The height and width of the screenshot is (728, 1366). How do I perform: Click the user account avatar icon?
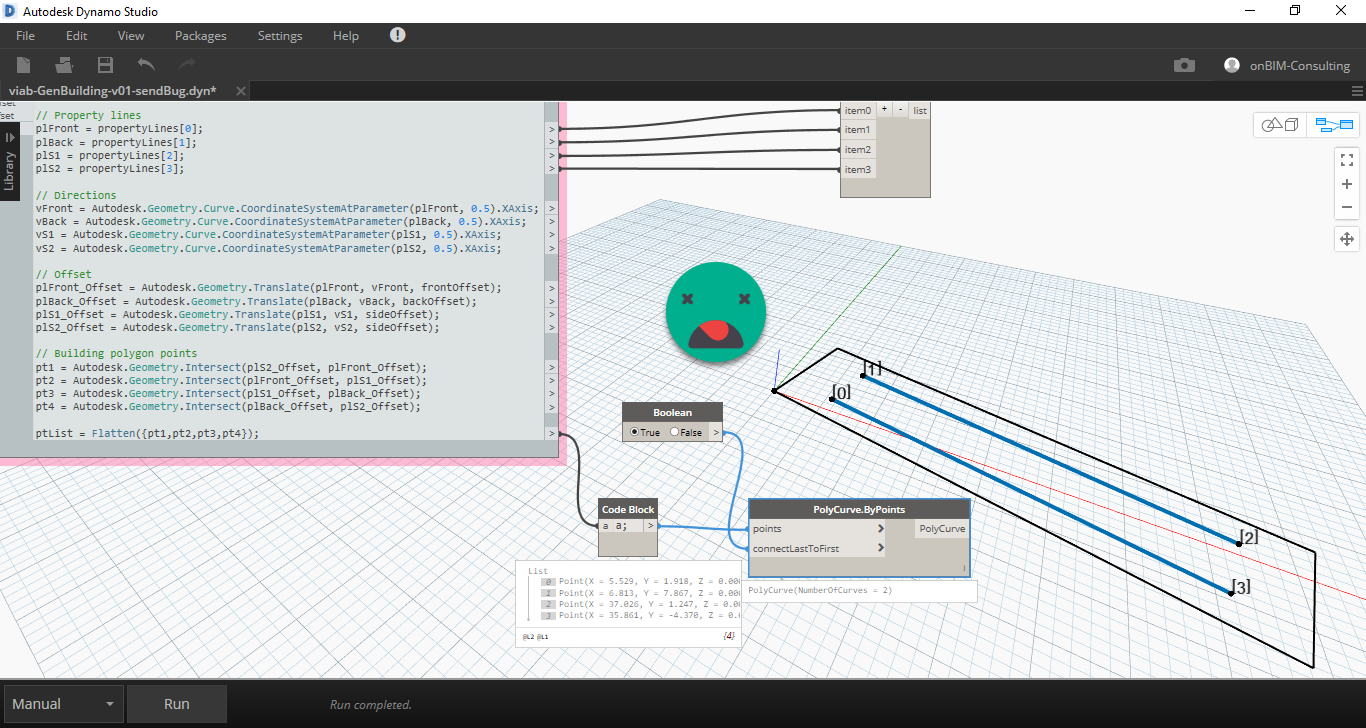coord(1232,65)
